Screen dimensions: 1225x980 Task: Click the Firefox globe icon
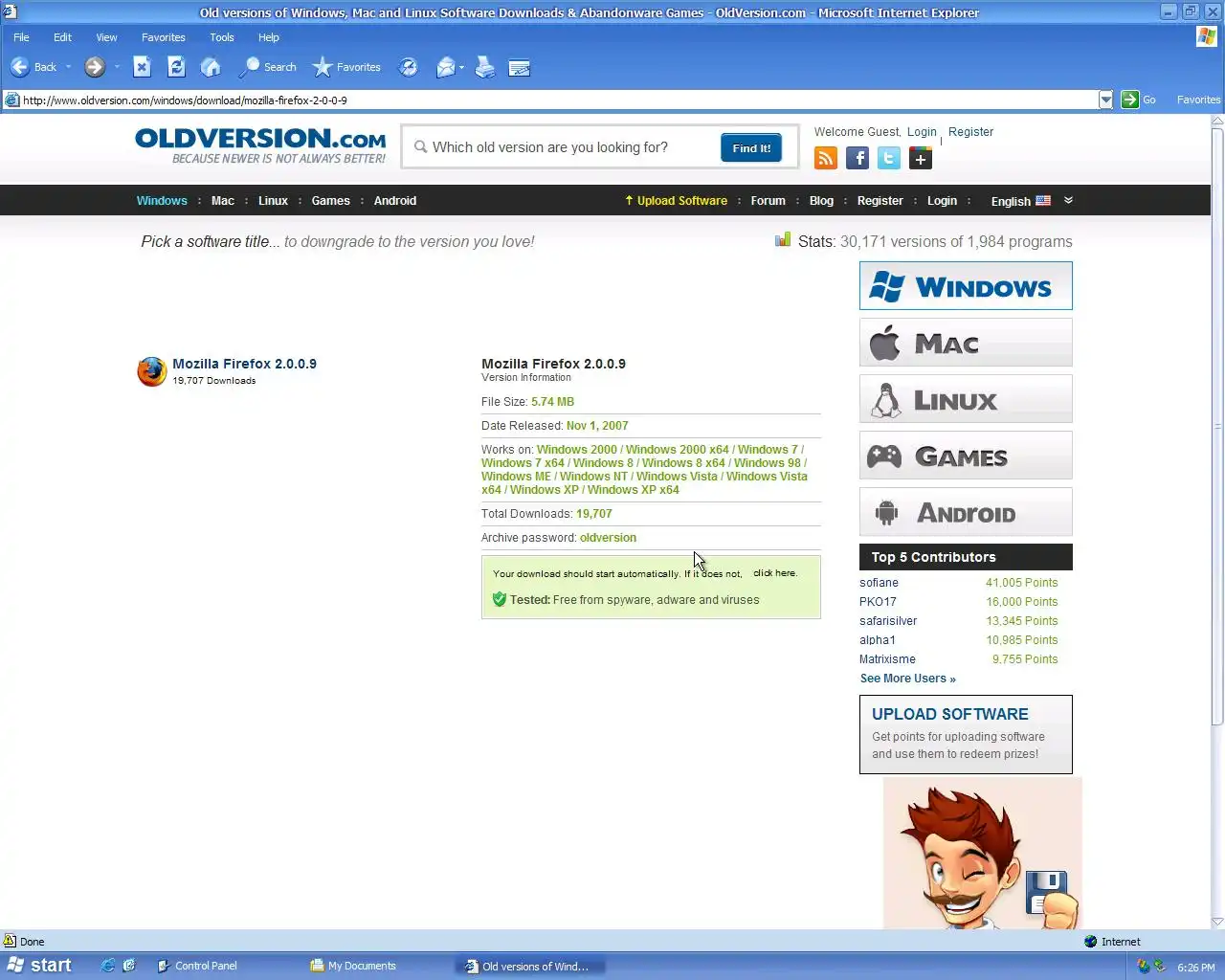[151, 371]
